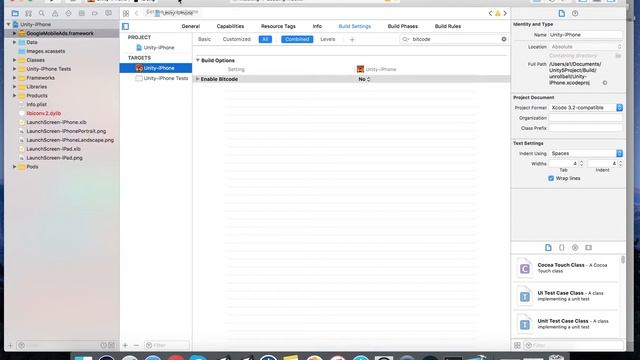This screenshot has height=360, width=640.
Task: Expand the Enable Bitcode setting row
Action: point(198,79)
